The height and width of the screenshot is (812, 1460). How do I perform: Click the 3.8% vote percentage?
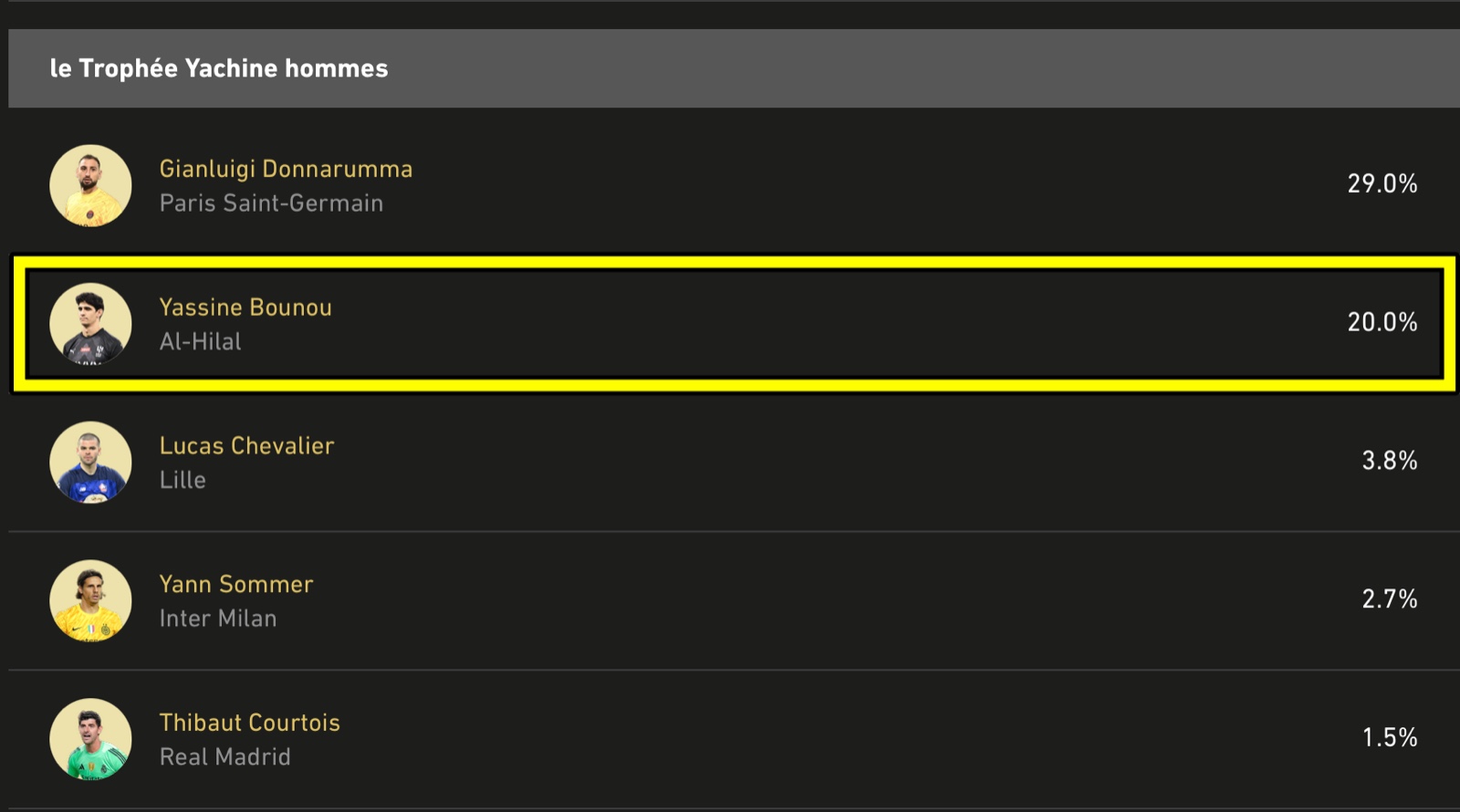[1389, 461]
